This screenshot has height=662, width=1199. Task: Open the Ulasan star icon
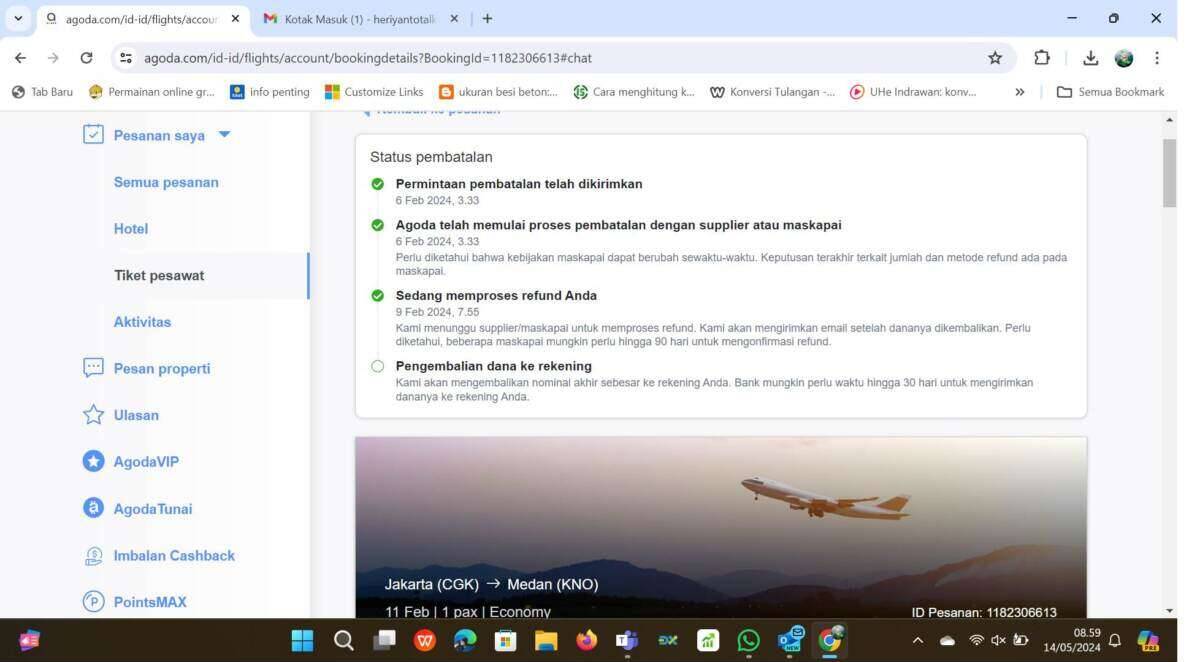click(93, 415)
